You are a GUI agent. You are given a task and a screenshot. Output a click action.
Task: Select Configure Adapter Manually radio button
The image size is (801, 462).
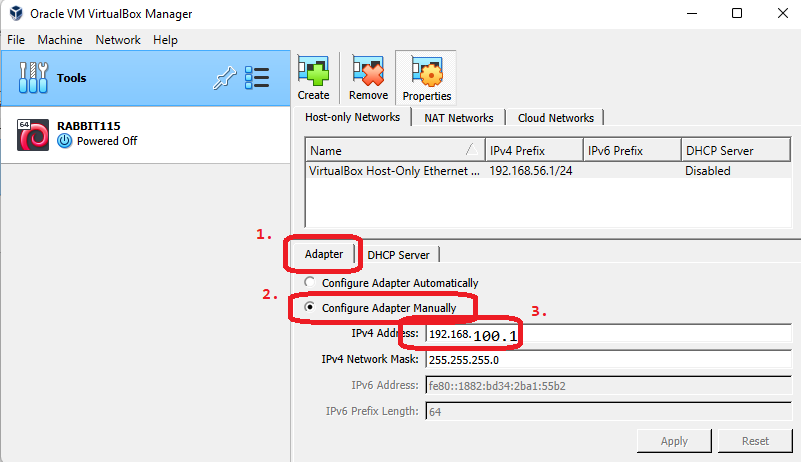click(x=310, y=307)
